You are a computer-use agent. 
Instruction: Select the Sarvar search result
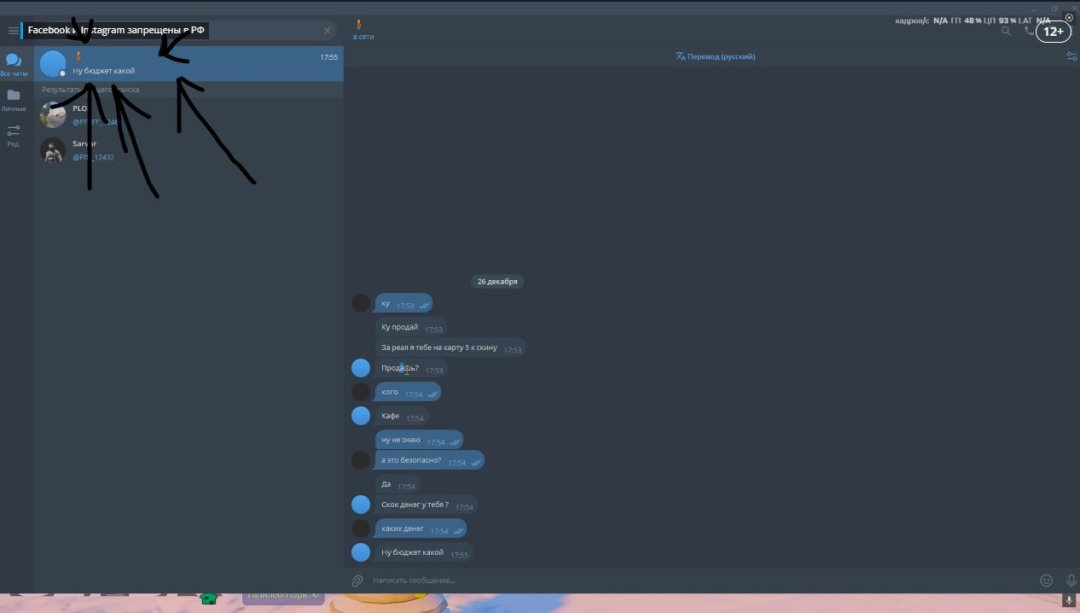coord(190,150)
